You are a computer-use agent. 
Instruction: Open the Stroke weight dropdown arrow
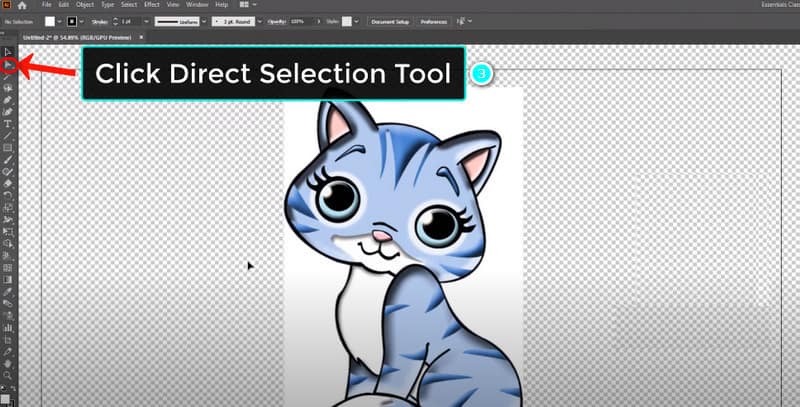click(146, 21)
